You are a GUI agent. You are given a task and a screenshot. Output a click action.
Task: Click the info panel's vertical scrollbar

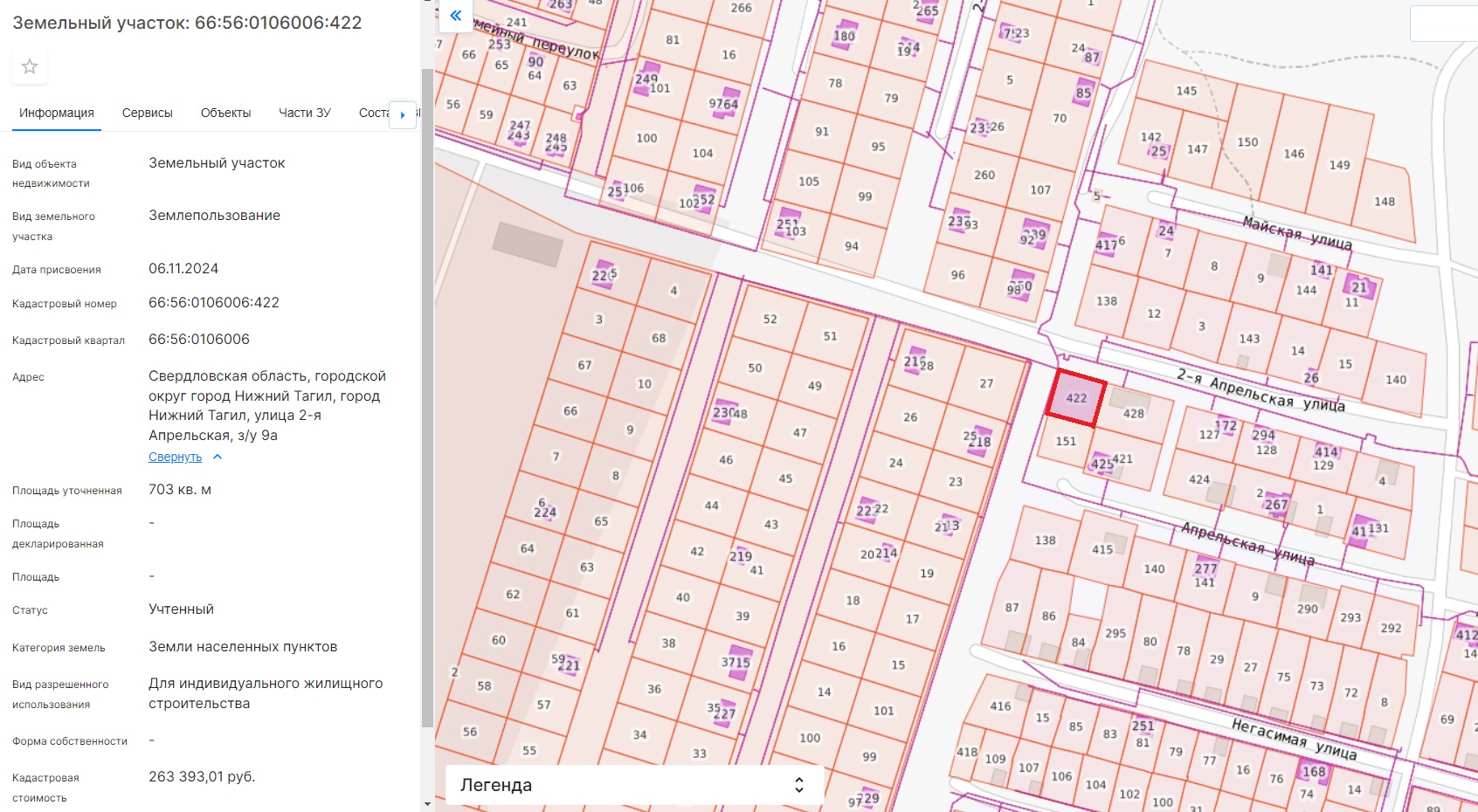[x=427, y=393]
